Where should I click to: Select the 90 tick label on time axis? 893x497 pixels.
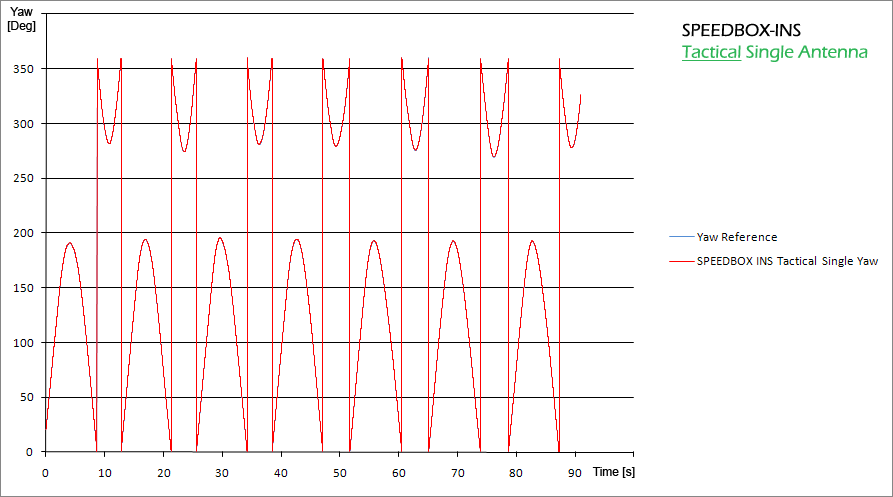coord(575,470)
